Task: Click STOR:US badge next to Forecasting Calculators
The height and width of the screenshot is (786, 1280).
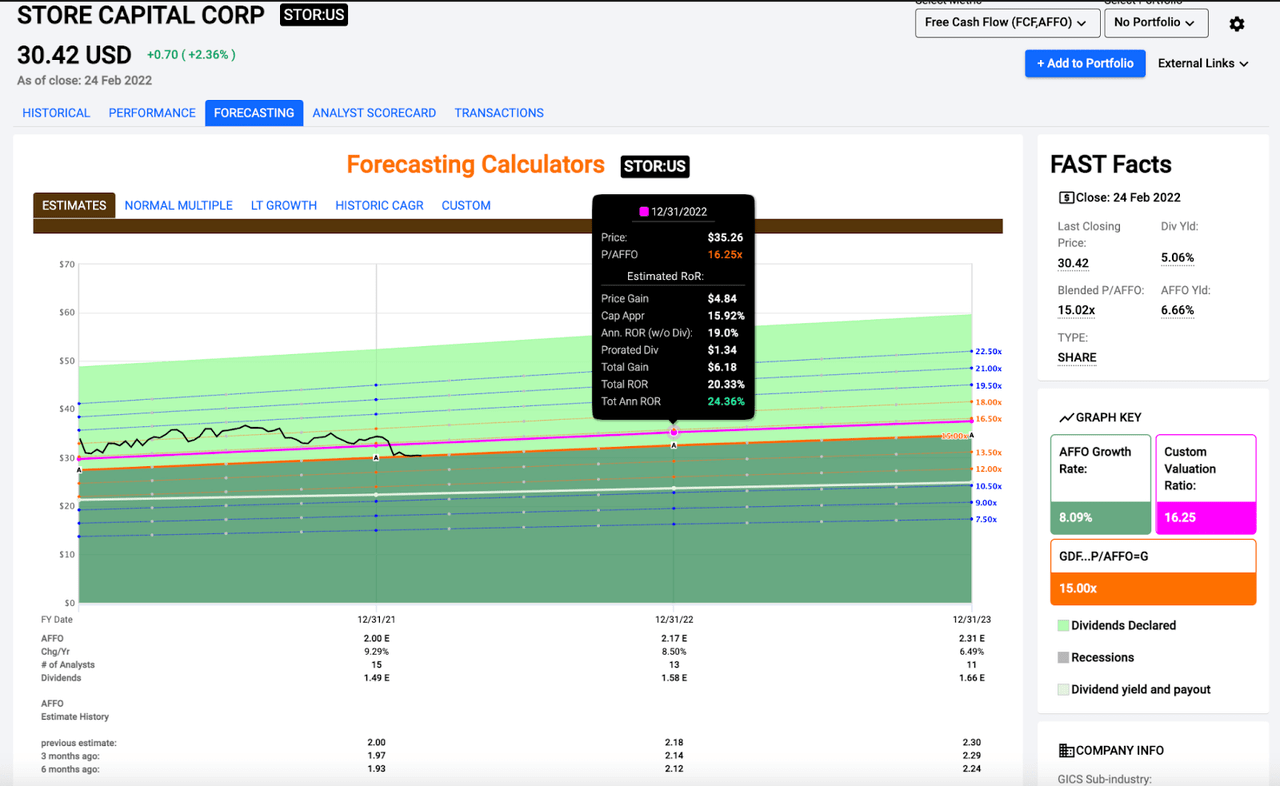Action: (x=655, y=166)
